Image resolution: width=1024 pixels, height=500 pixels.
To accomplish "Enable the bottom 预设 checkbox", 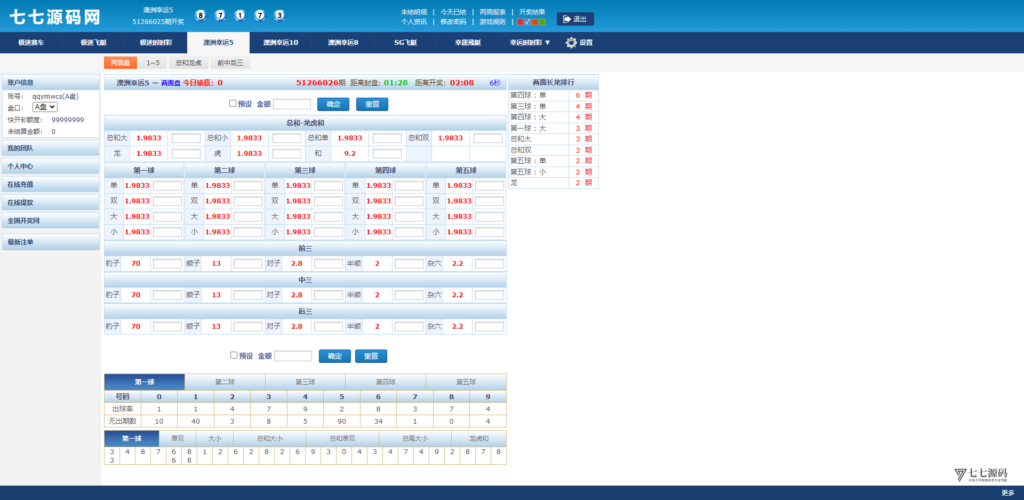I will click(x=234, y=355).
